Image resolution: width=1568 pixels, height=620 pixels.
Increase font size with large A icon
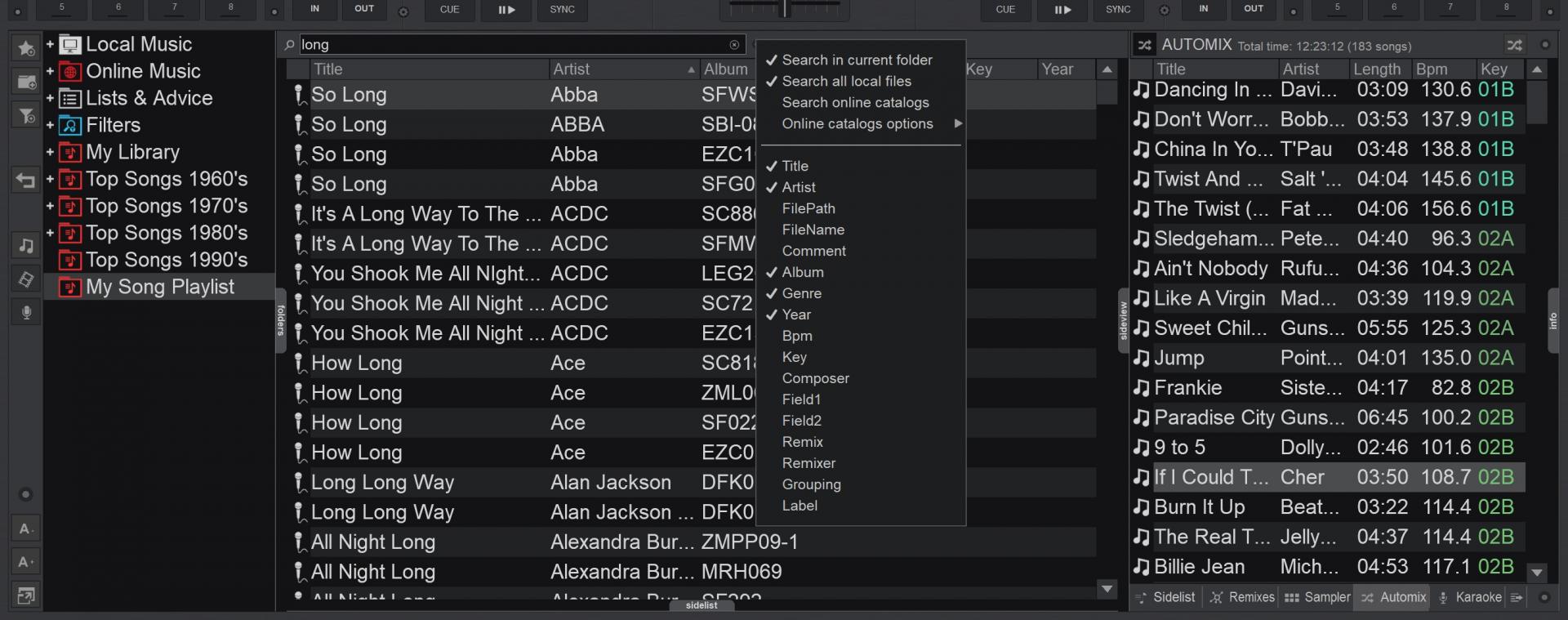(26, 562)
